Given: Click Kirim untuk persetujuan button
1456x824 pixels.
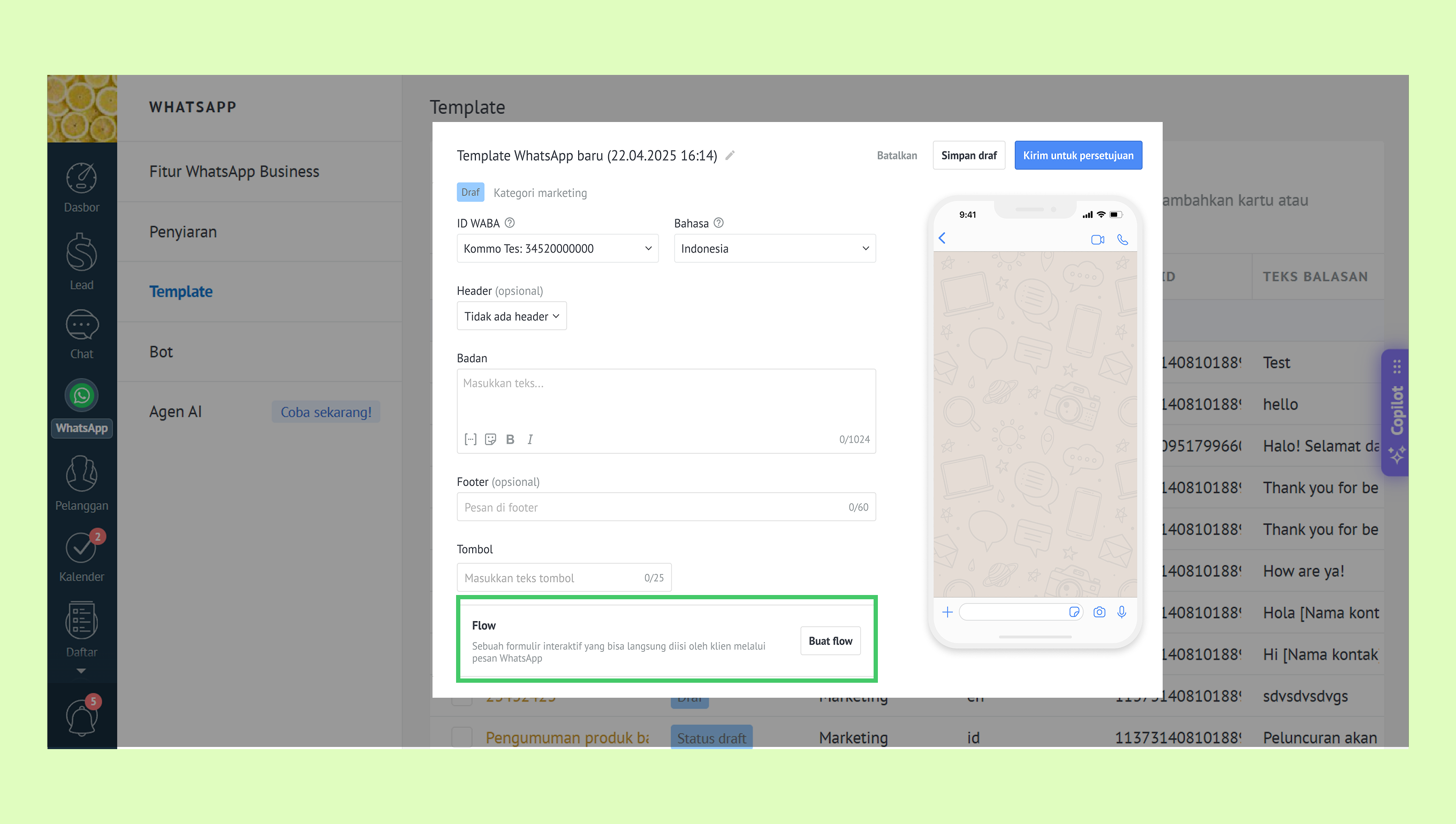Looking at the screenshot, I should coord(1078,155).
